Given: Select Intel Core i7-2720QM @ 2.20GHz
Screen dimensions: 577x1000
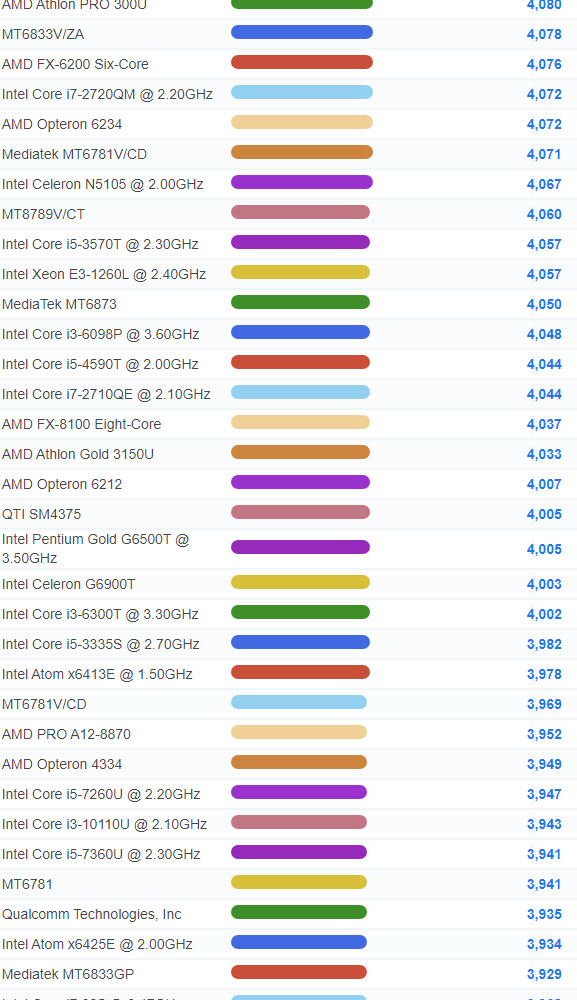Looking at the screenshot, I should [x=107, y=94].
